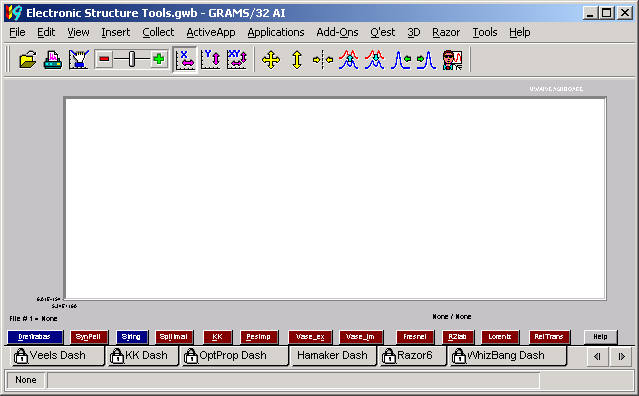Select the XY zoom mode icon
The width and height of the screenshot is (639, 396).
pyautogui.click(x=237, y=60)
